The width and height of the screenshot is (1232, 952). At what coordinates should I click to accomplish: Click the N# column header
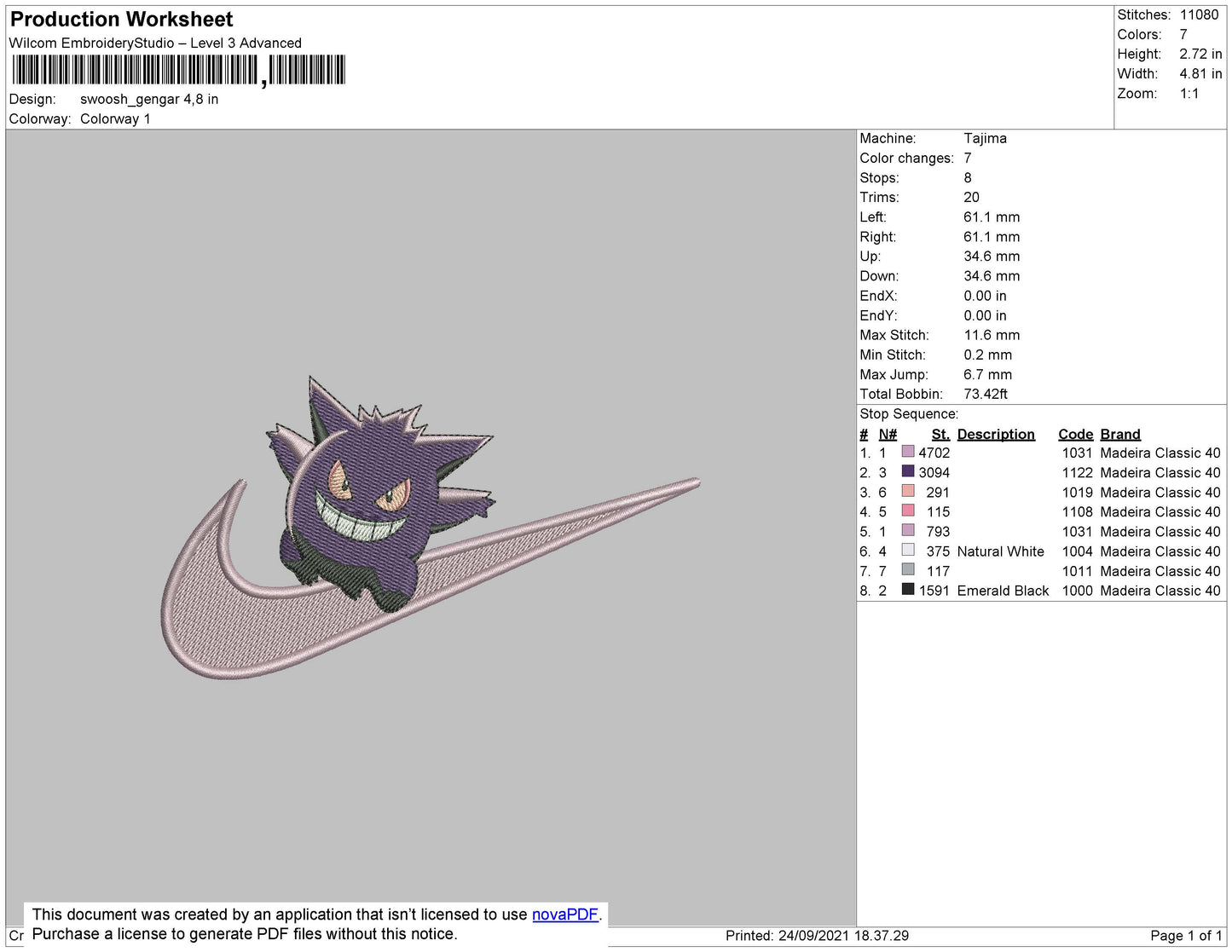(888, 434)
